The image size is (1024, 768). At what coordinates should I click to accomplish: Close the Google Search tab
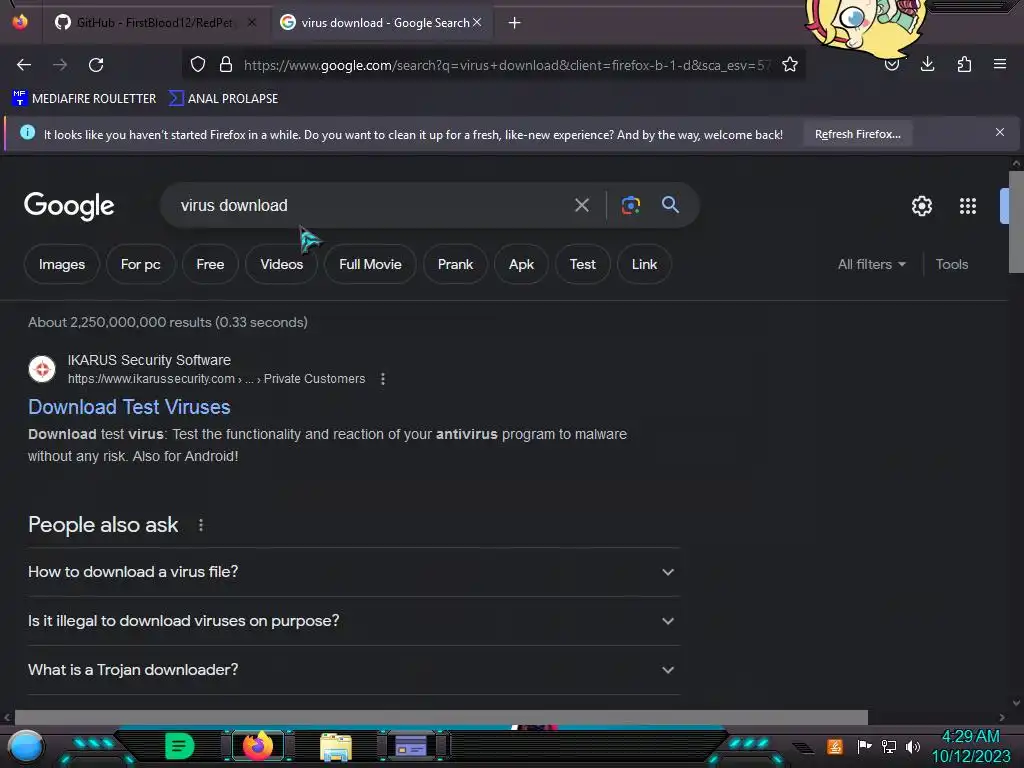(477, 22)
